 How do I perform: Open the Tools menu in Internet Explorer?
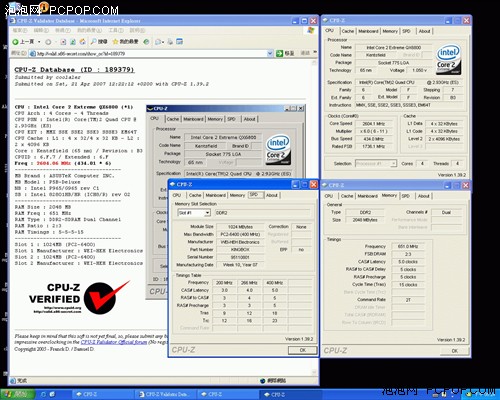(116, 30)
